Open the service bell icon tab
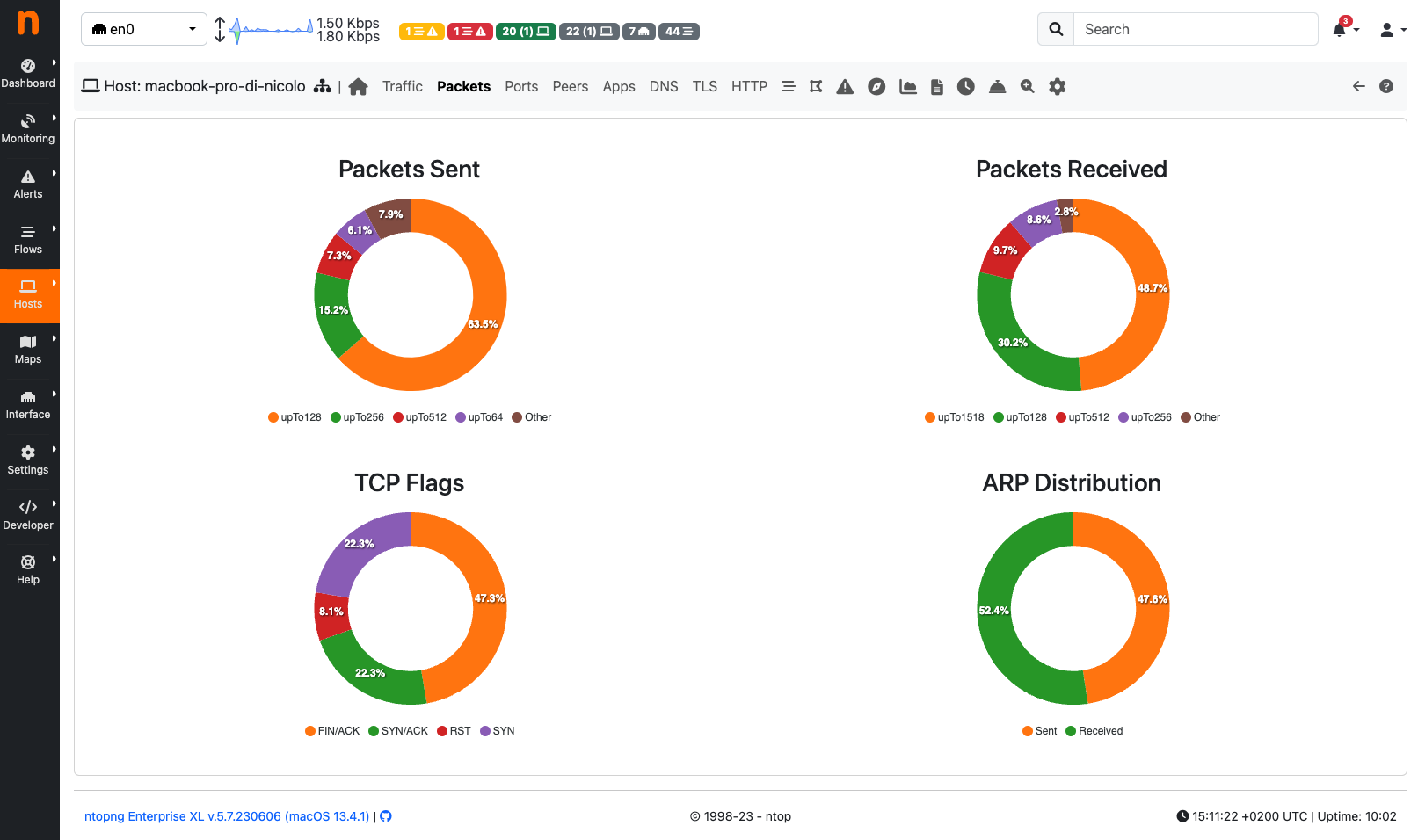 point(997,86)
